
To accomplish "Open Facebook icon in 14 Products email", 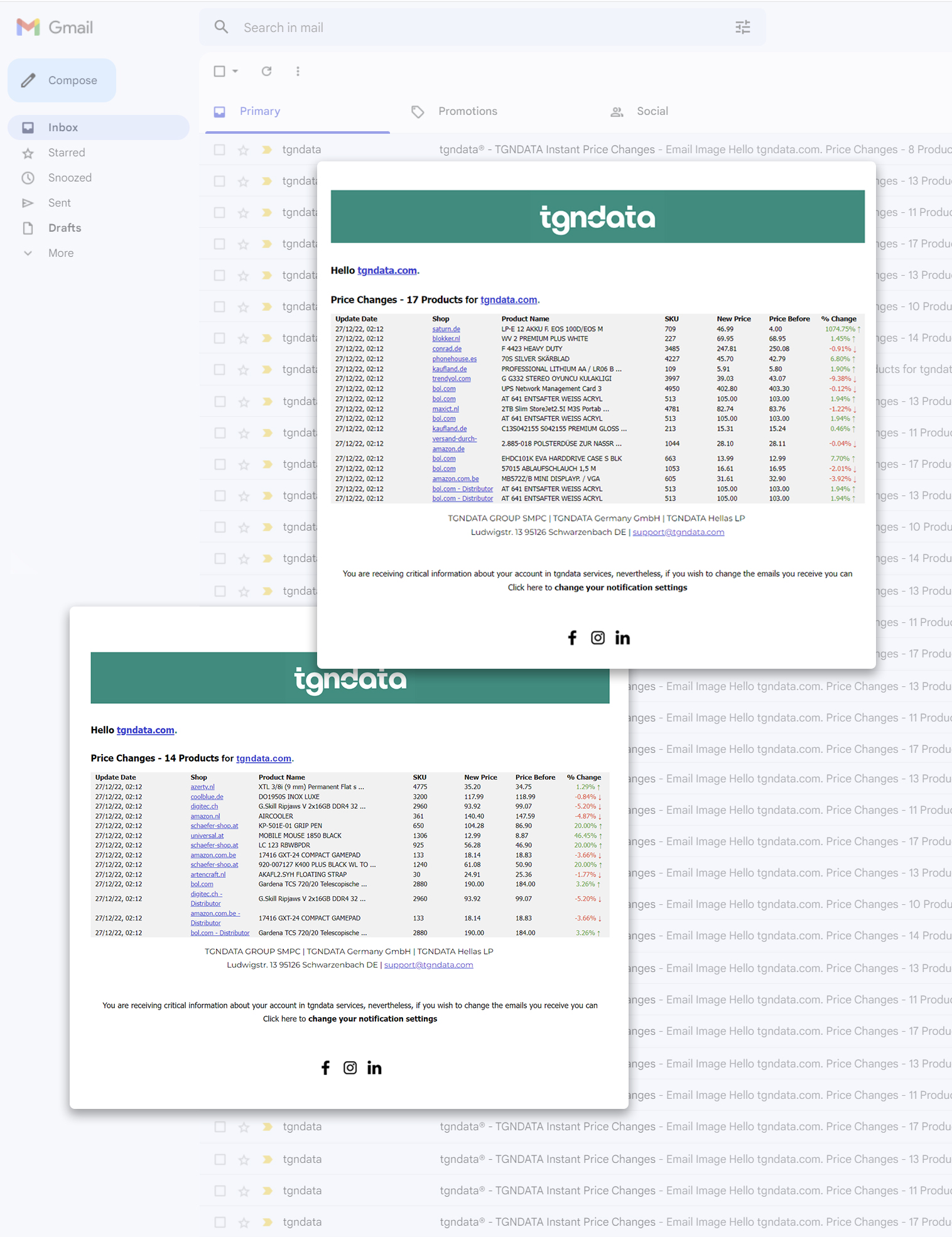I will point(325,1067).
